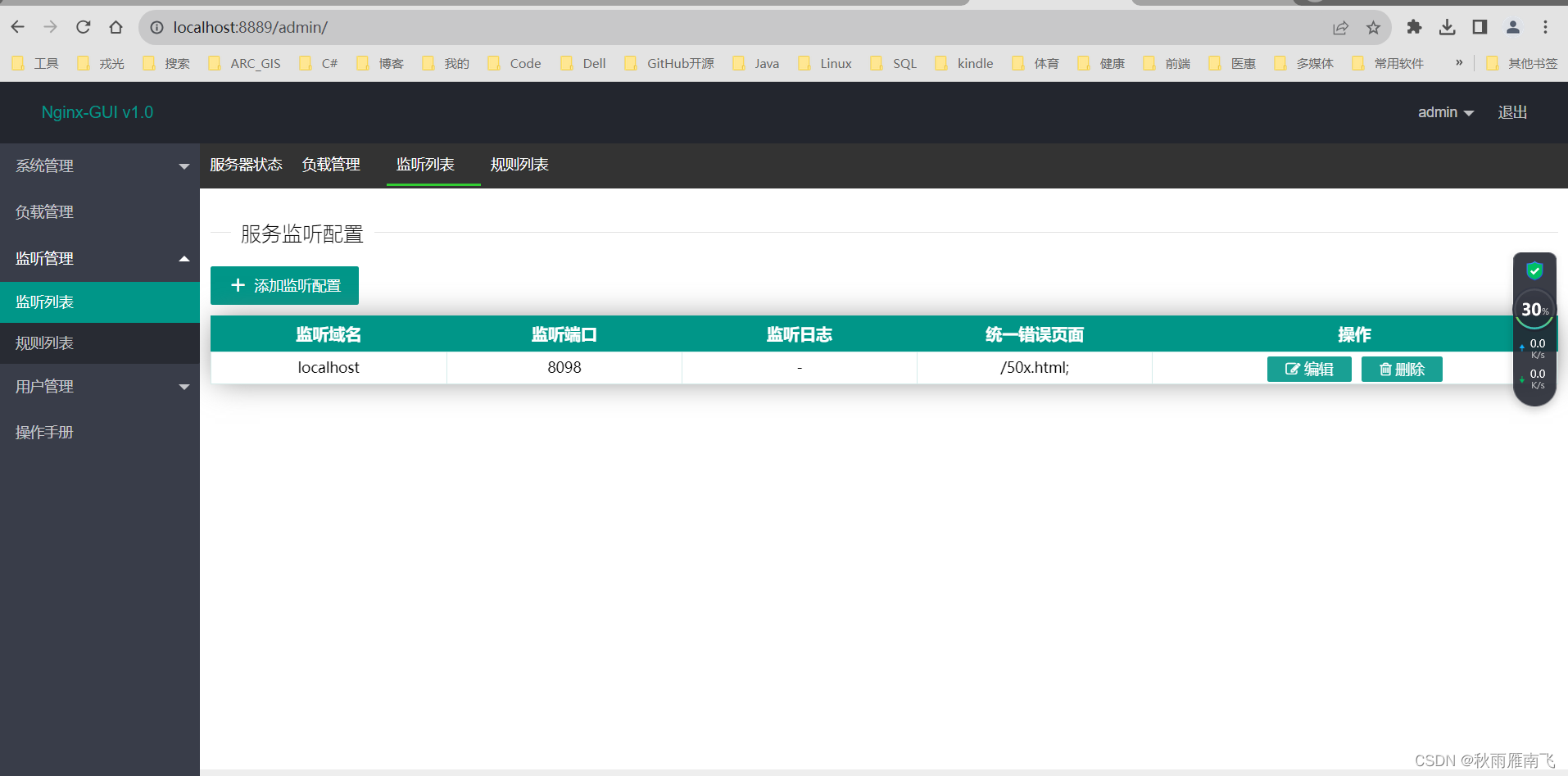The height and width of the screenshot is (776, 1568).
Task: Bookmark this page using the star icon
Action: [x=1372, y=27]
